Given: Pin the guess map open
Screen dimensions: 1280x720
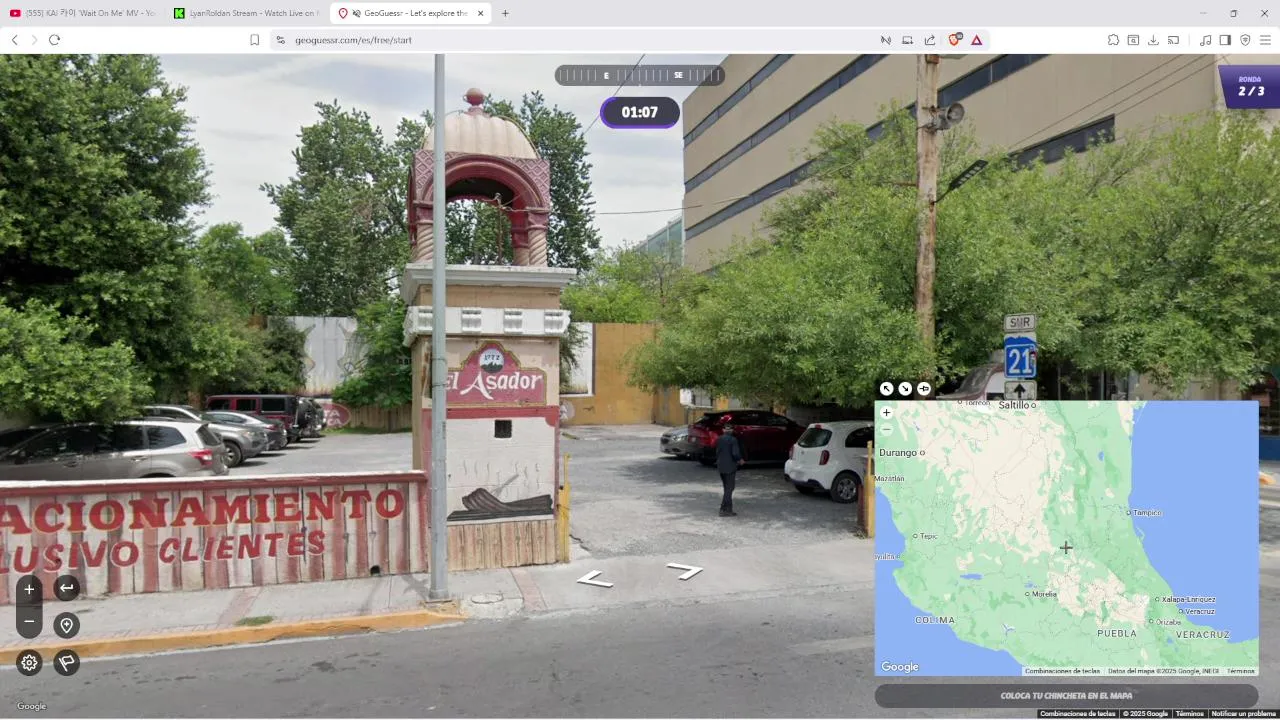Looking at the screenshot, I should 924,389.
